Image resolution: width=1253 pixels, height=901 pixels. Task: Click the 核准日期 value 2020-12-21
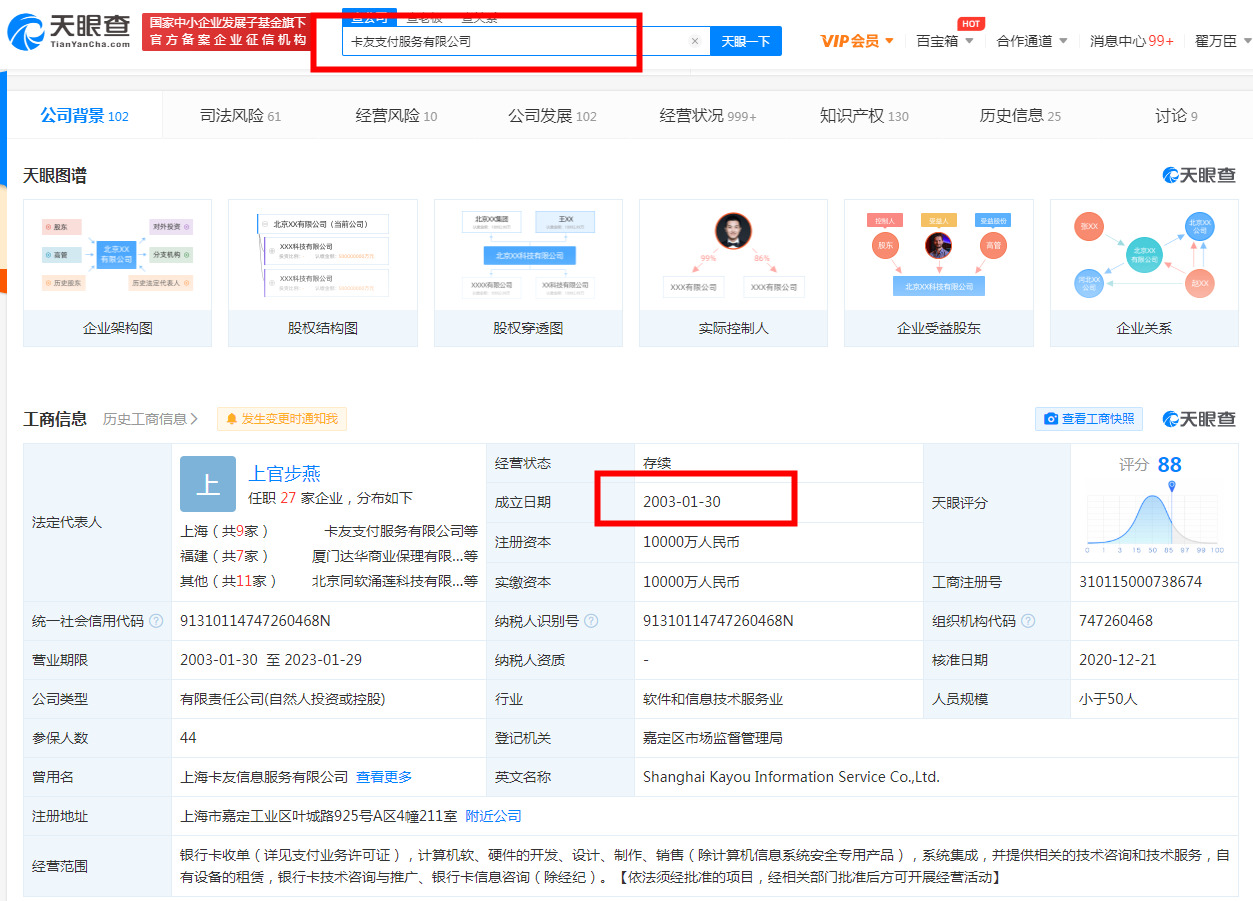click(1118, 660)
